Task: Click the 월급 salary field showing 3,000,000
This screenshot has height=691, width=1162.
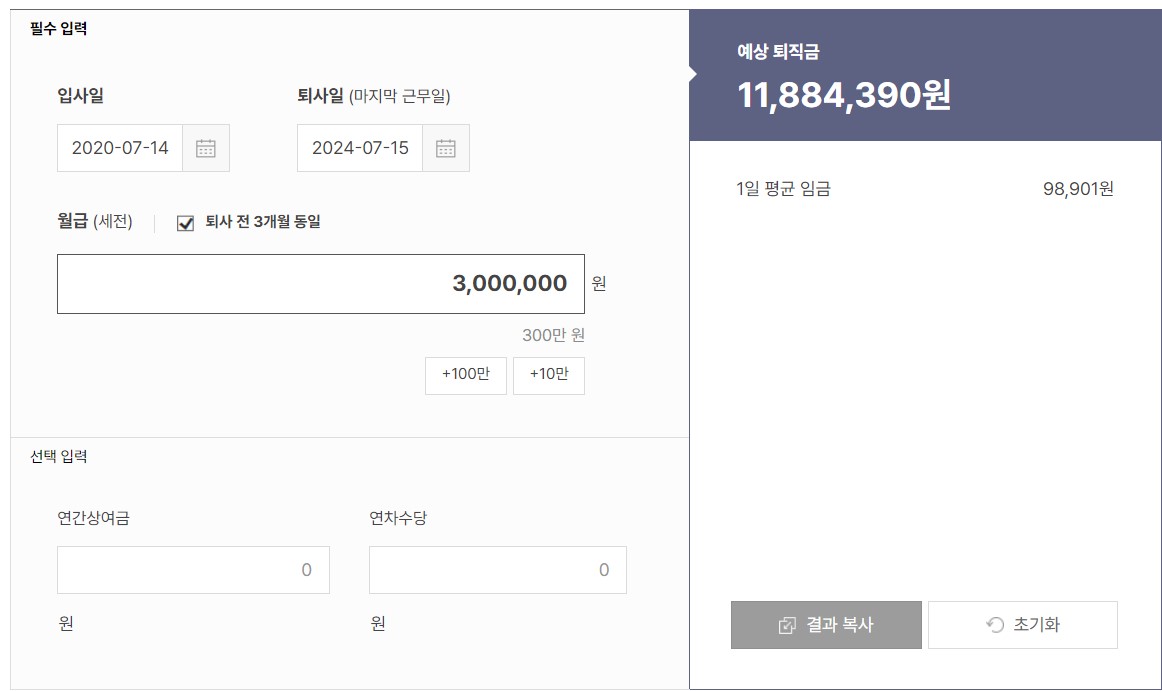Action: click(x=320, y=283)
